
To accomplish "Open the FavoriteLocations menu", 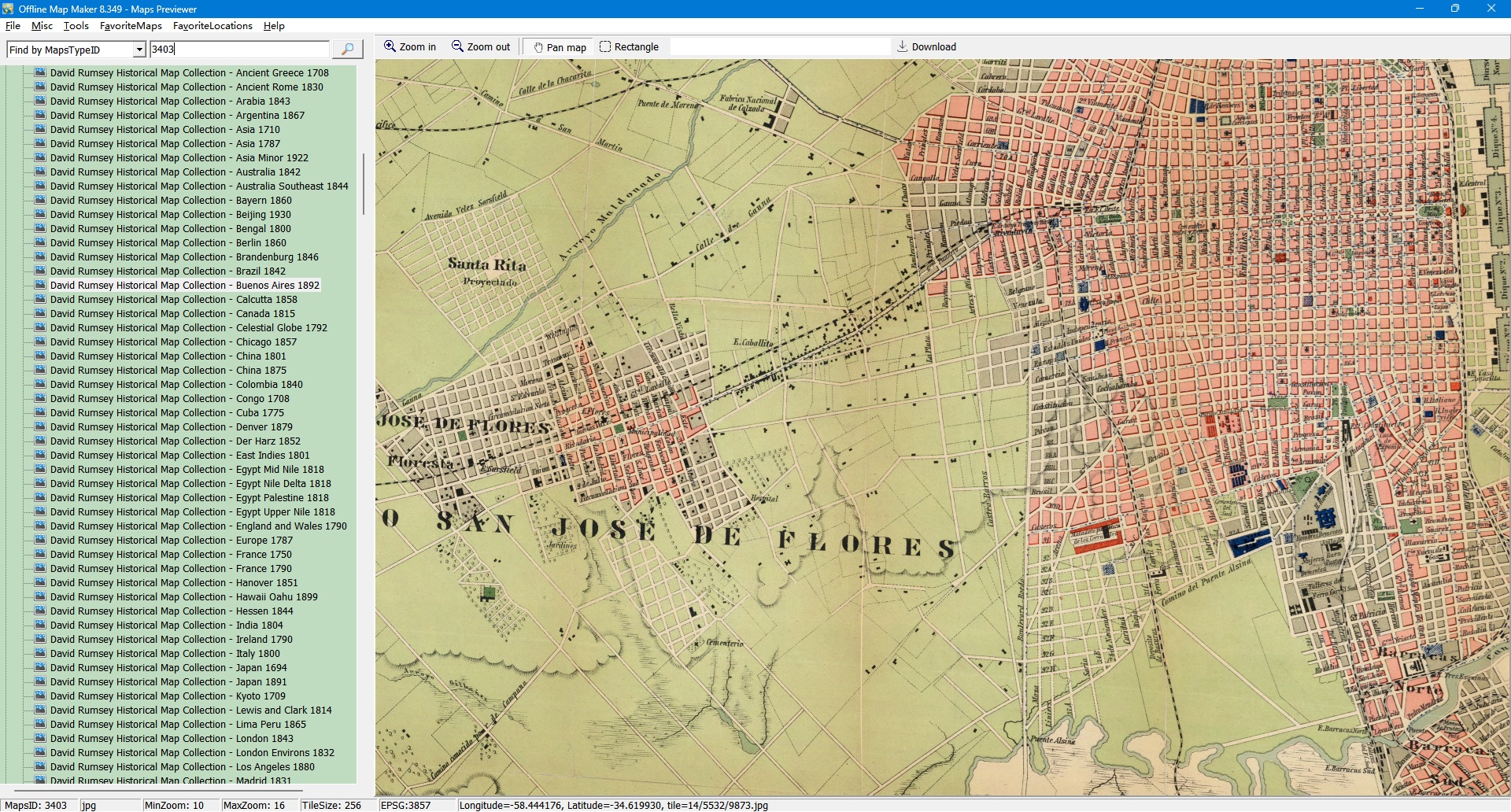I will (x=212, y=26).
